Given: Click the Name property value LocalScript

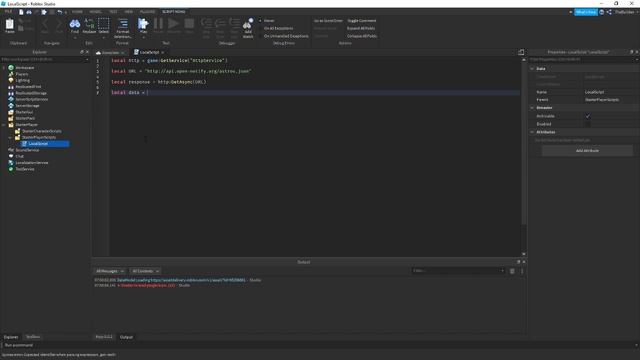Looking at the screenshot, I should [594, 92].
